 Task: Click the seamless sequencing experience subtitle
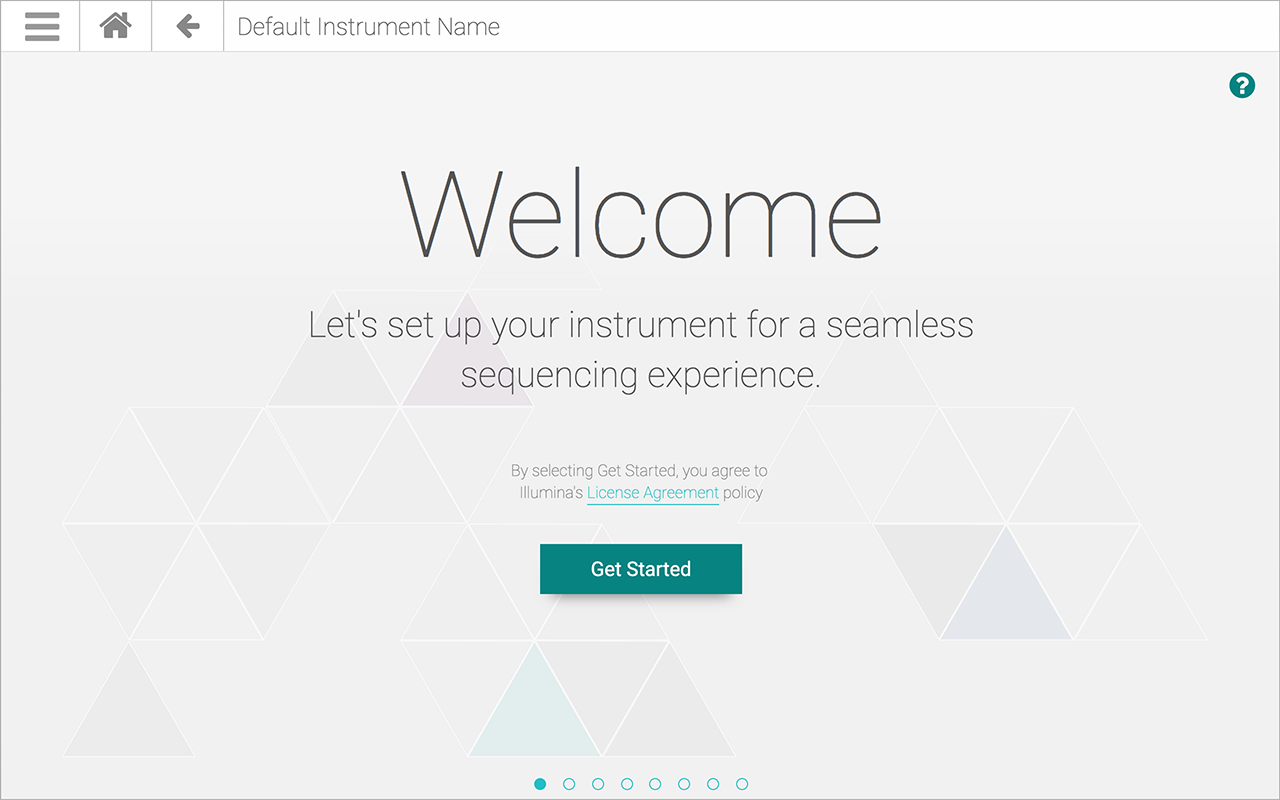640,350
